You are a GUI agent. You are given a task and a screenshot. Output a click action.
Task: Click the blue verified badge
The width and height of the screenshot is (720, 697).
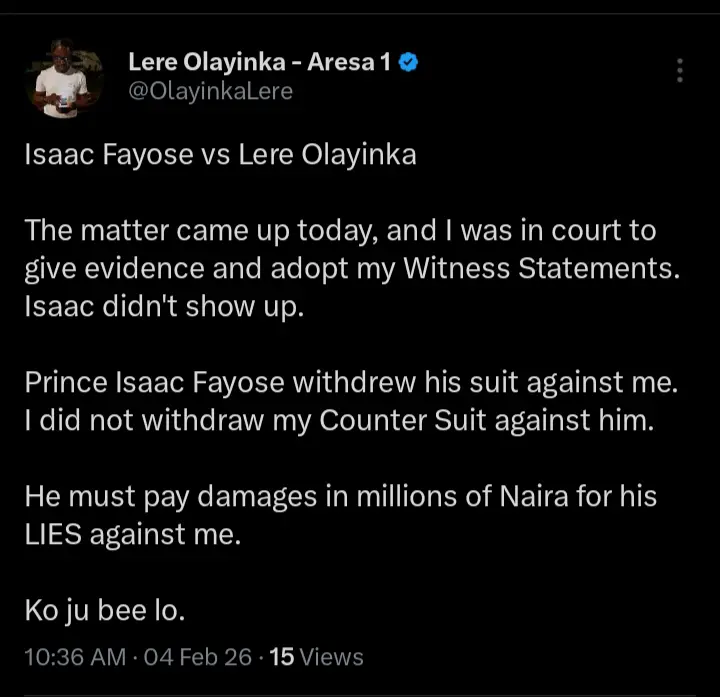[408, 63]
